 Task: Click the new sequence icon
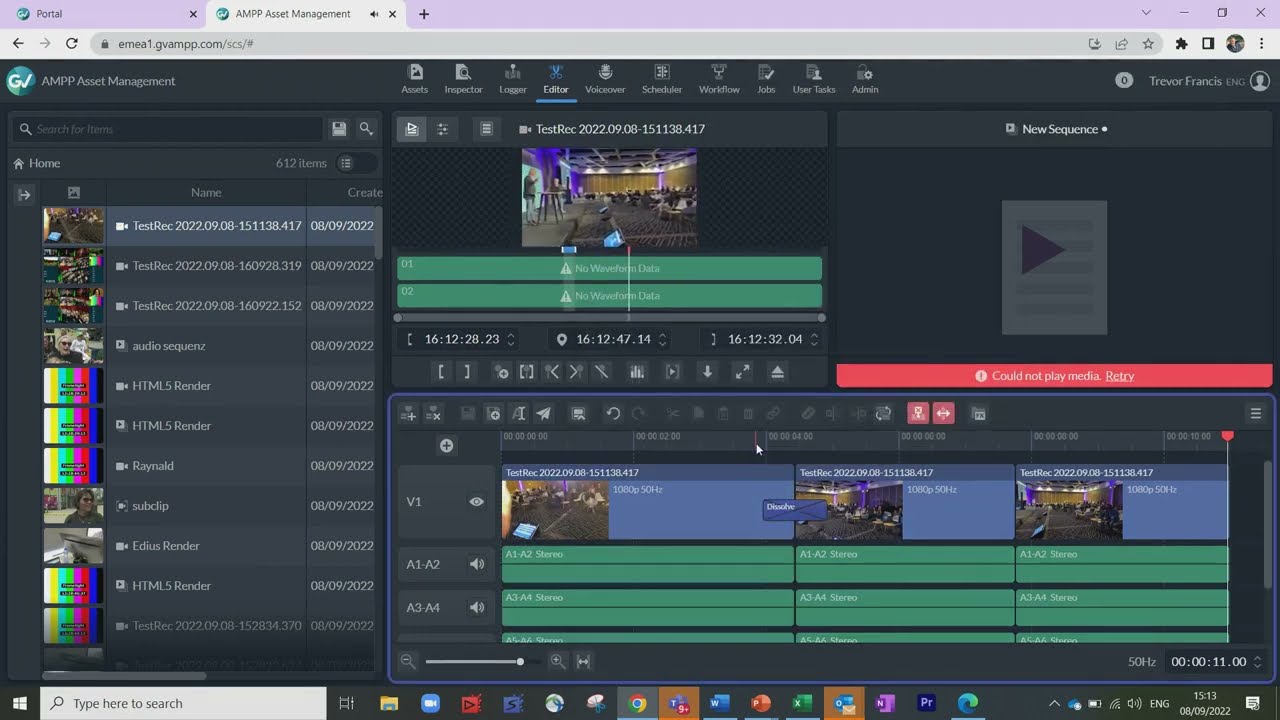494,413
